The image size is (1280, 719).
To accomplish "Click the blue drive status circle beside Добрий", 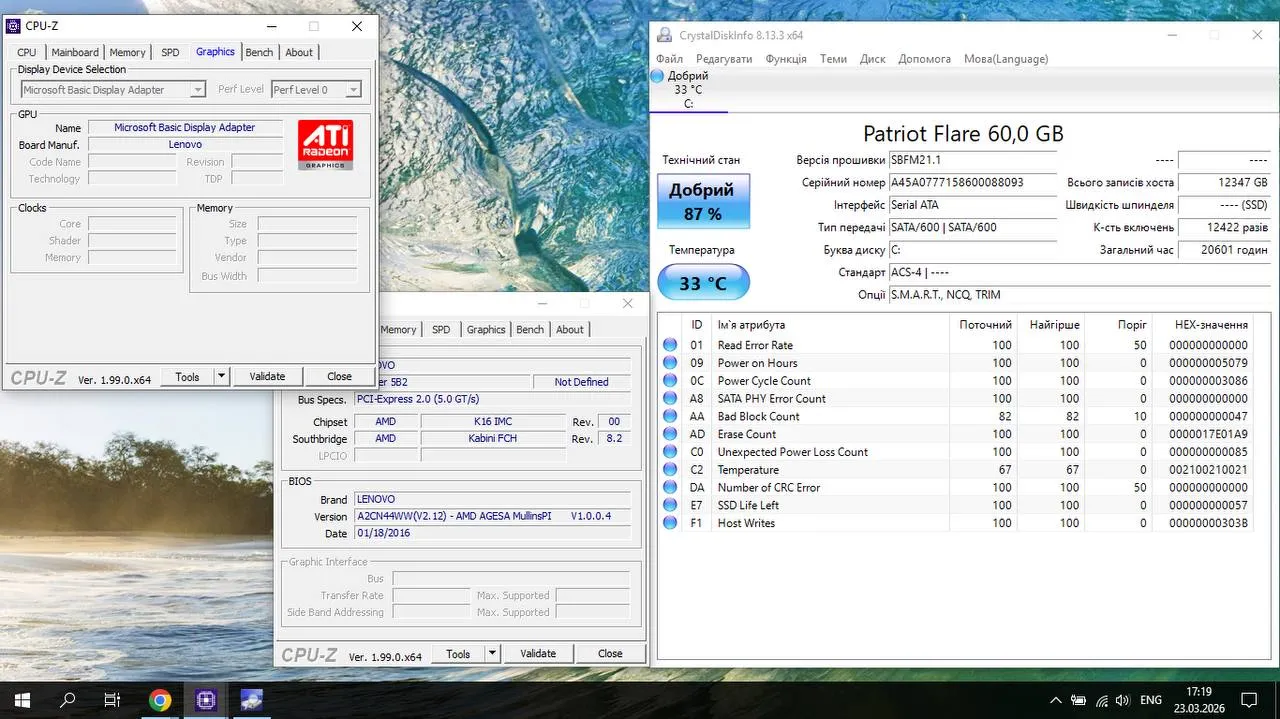I will tap(657, 76).
